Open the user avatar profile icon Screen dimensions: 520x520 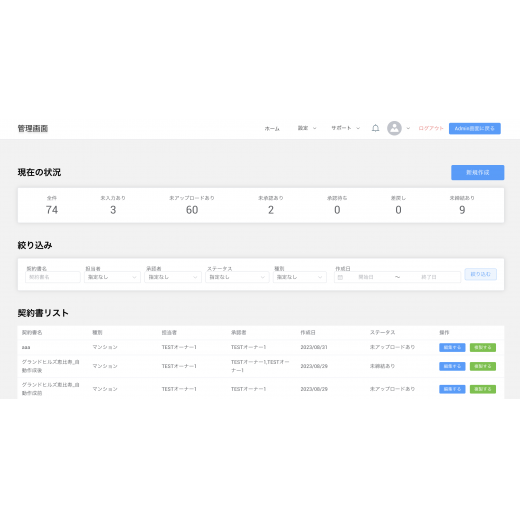click(394, 128)
